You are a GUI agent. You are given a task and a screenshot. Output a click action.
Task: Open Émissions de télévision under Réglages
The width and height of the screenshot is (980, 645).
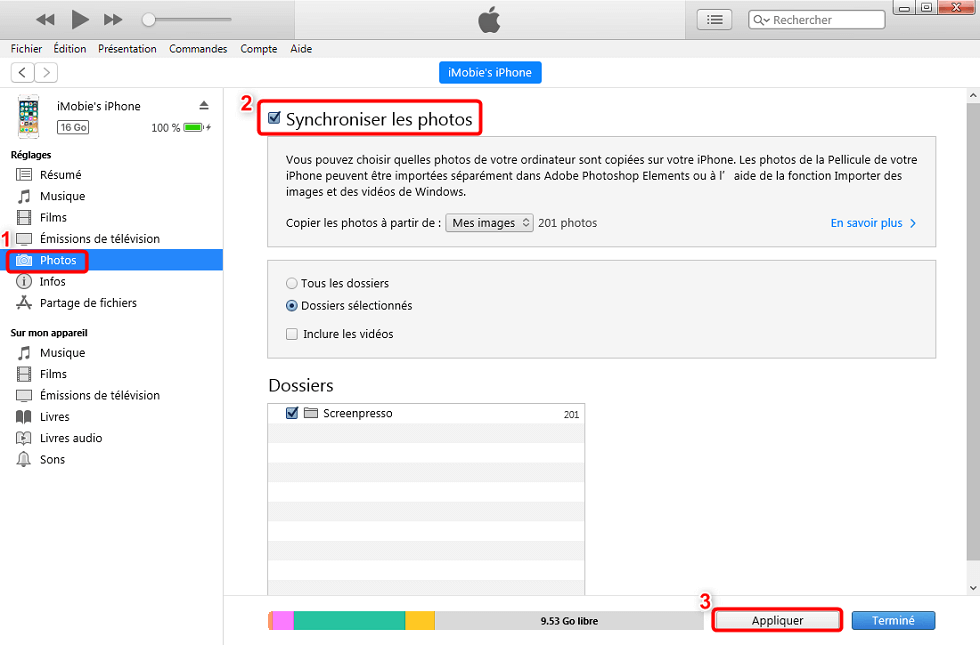pos(100,239)
